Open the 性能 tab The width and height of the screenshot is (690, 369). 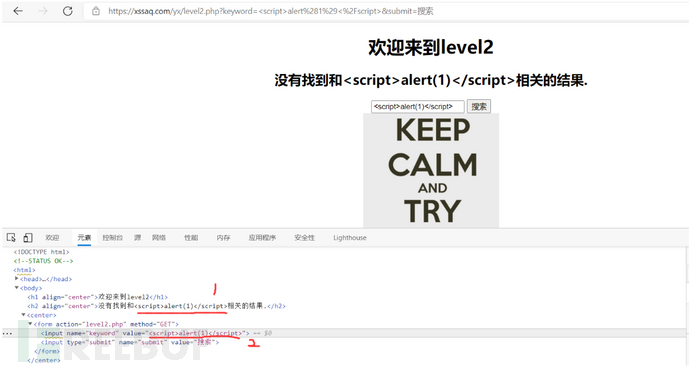tap(191, 237)
